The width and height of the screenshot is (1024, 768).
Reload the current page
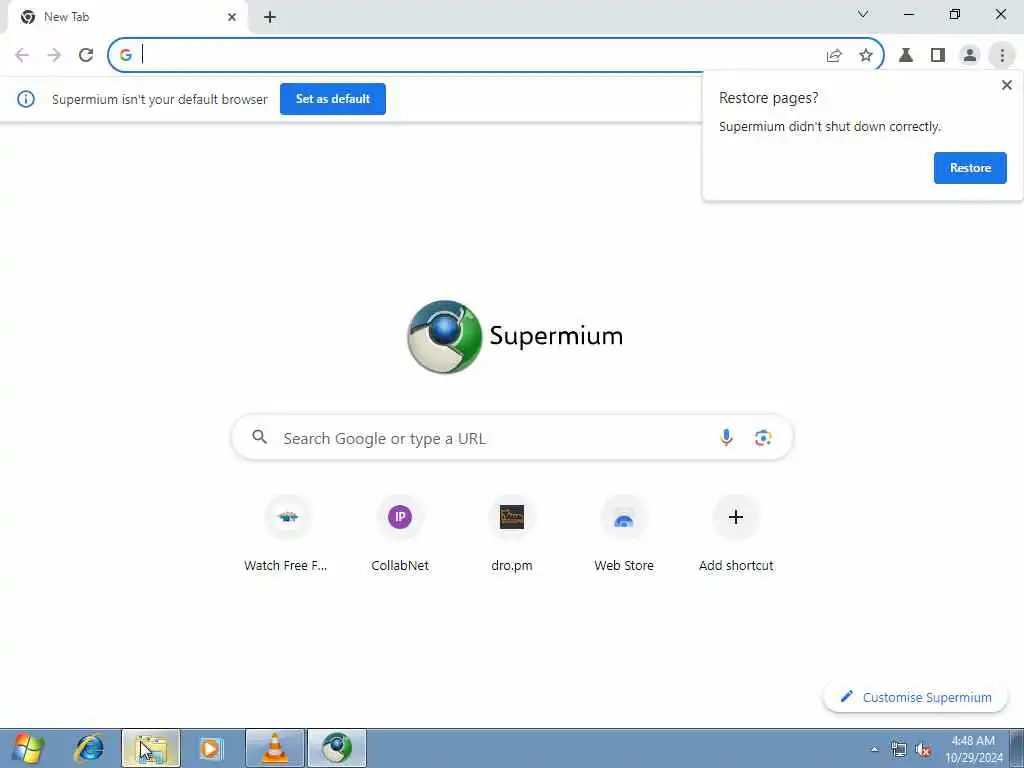coord(86,55)
